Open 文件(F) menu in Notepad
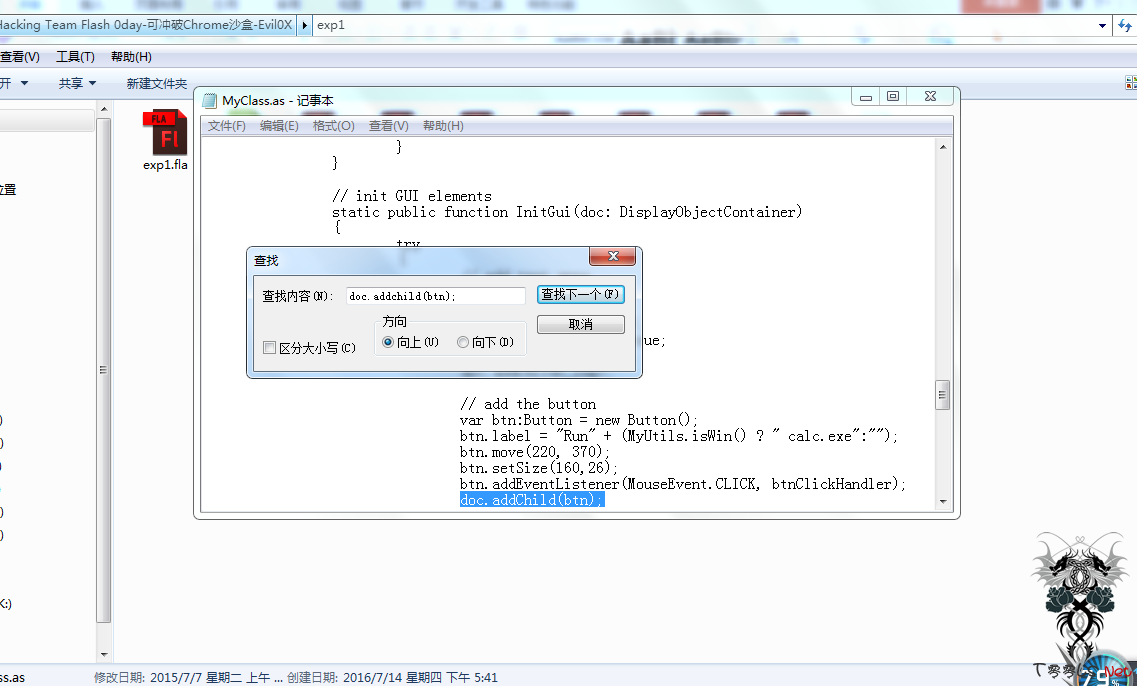This screenshot has height=686, width=1137. (x=226, y=126)
